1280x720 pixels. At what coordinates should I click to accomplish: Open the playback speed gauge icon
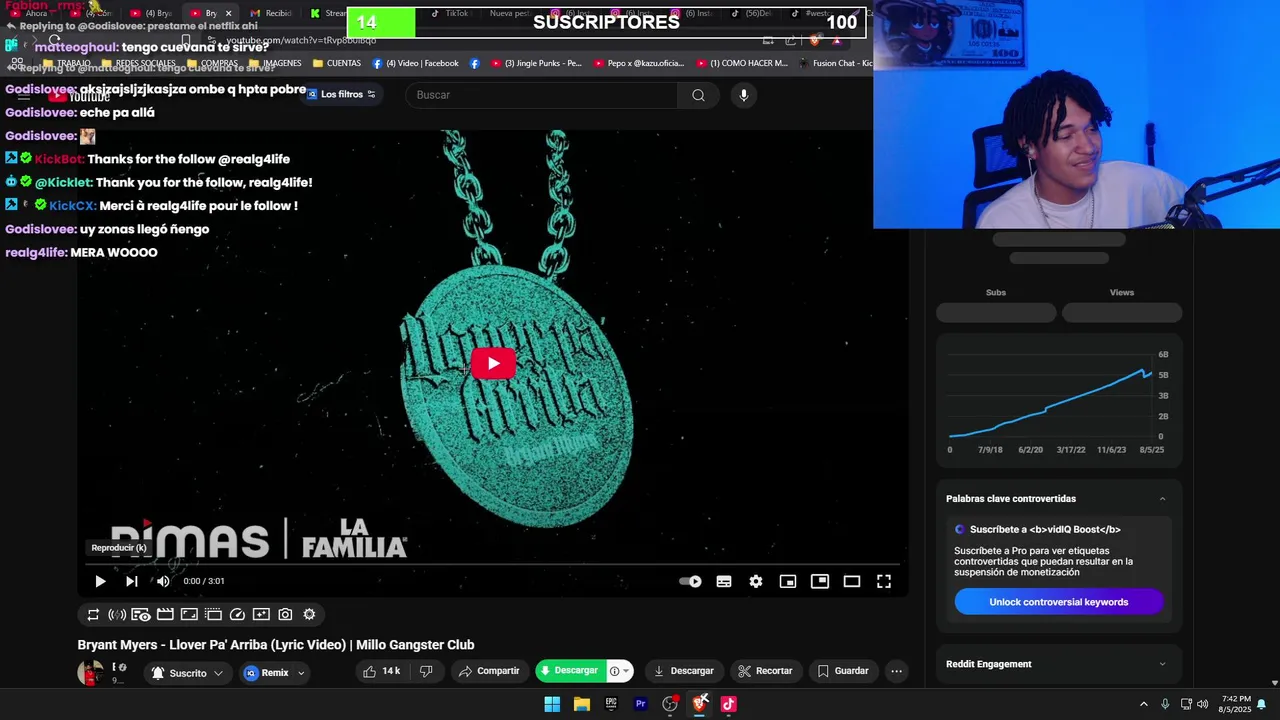coord(237,614)
